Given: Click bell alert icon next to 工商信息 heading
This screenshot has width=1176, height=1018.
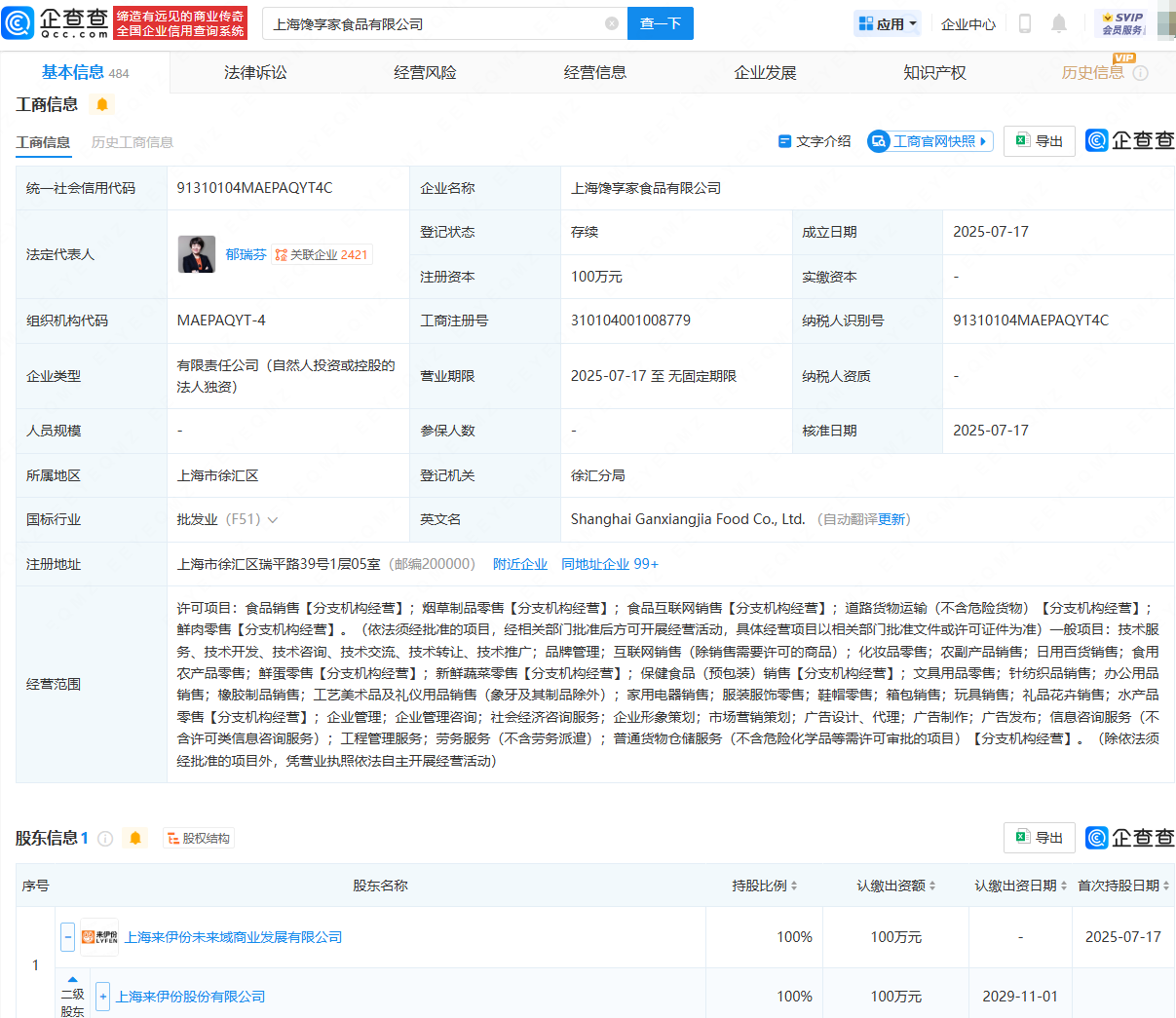Looking at the screenshot, I should click(102, 104).
